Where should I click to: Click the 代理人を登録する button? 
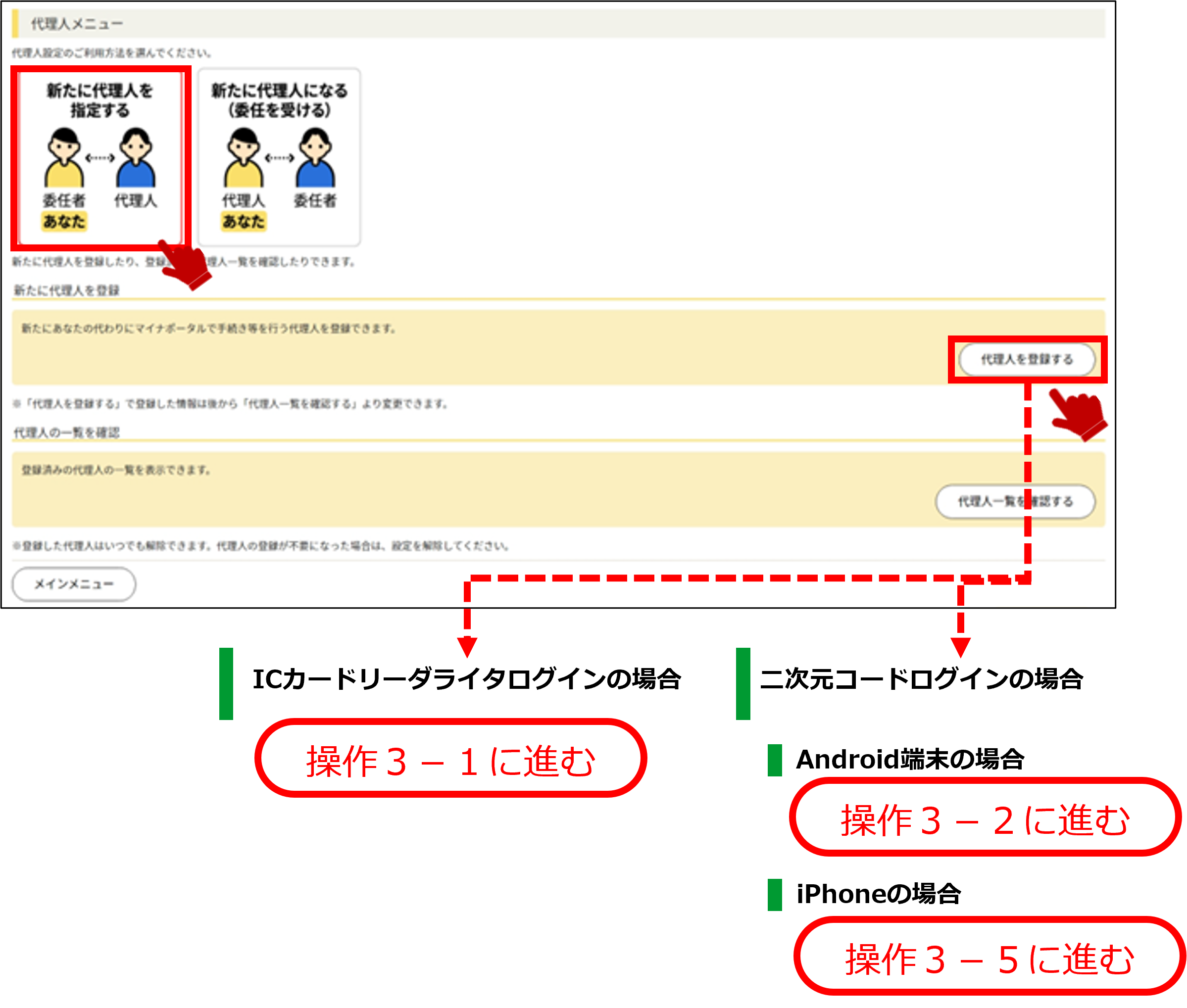pos(1027,359)
